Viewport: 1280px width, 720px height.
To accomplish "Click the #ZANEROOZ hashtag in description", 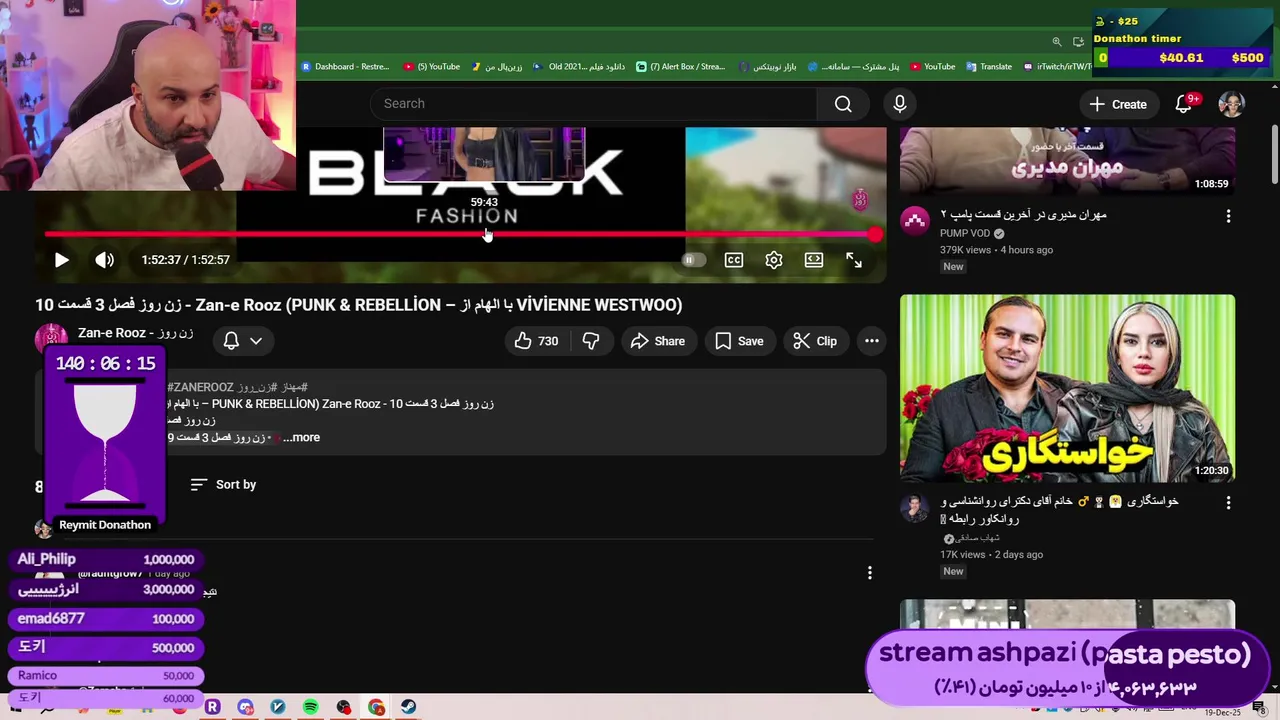I will pos(200,387).
